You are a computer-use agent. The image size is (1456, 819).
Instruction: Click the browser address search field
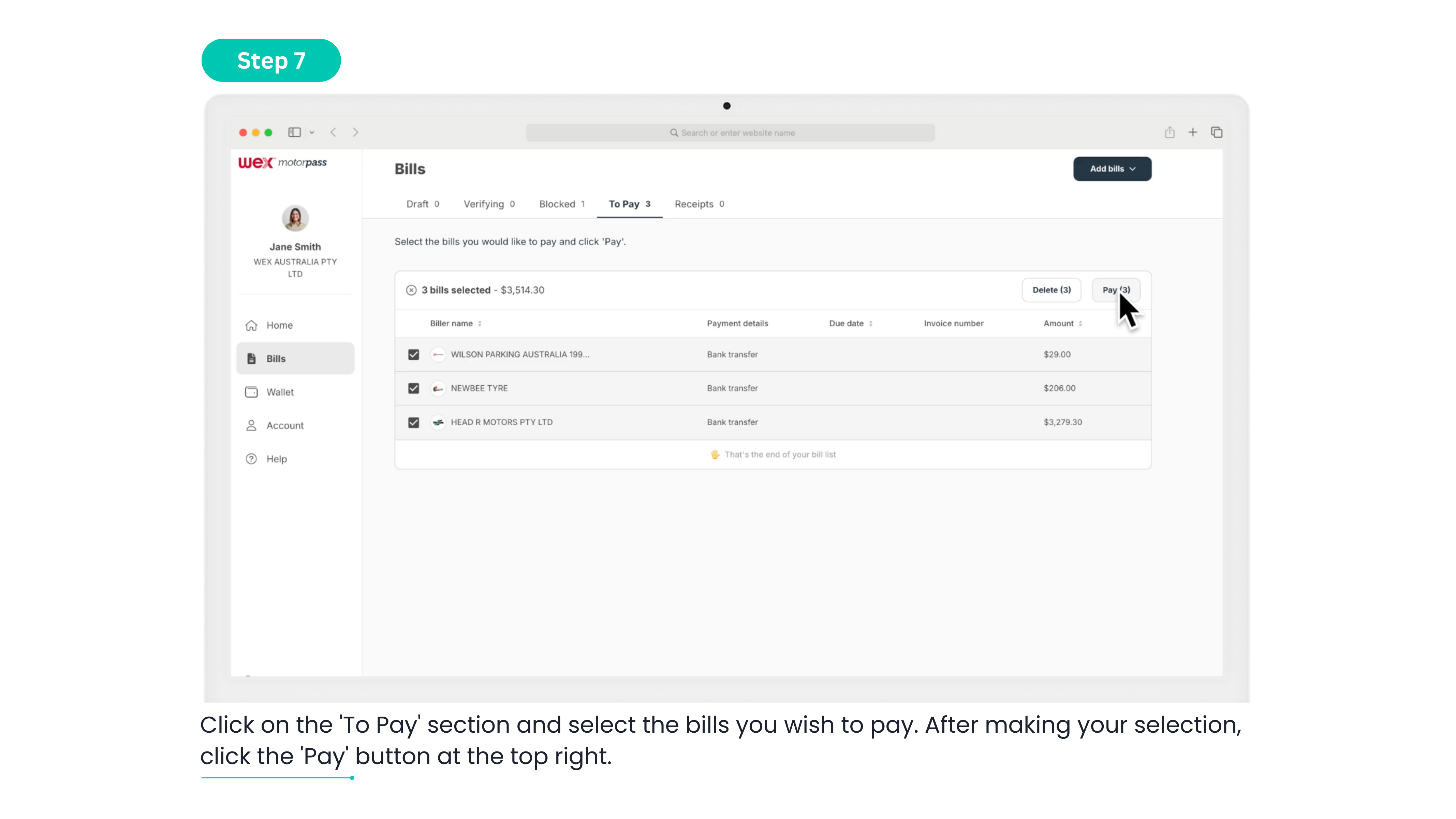(730, 133)
